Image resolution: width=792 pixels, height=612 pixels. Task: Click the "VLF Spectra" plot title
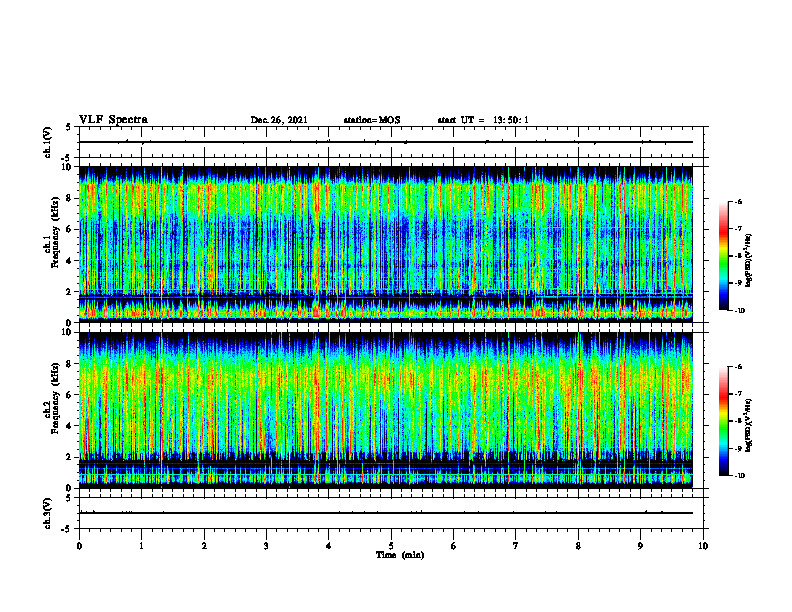point(113,120)
